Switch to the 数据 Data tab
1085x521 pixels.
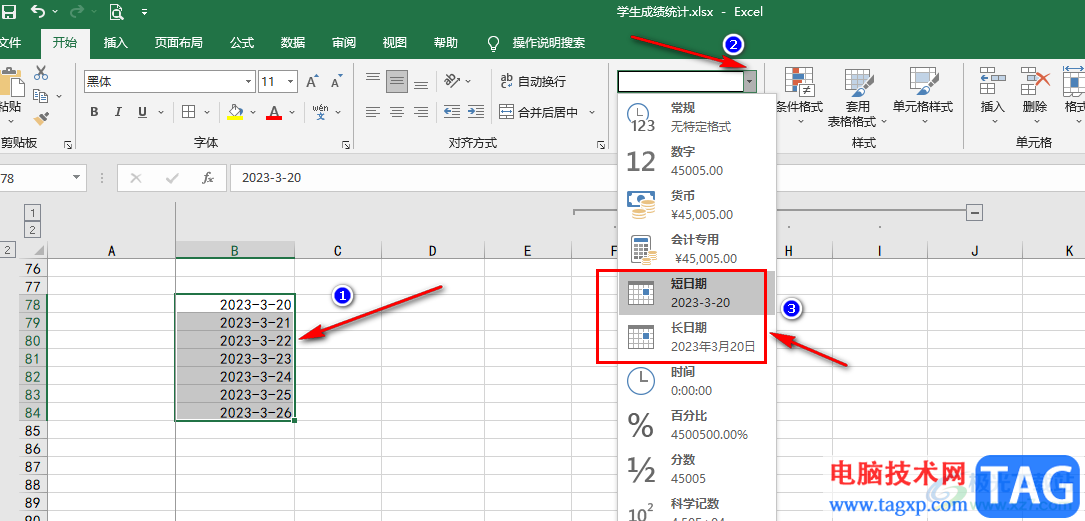coord(293,43)
